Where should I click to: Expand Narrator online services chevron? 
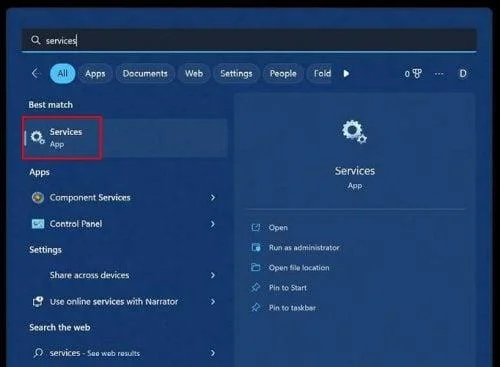tap(213, 302)
